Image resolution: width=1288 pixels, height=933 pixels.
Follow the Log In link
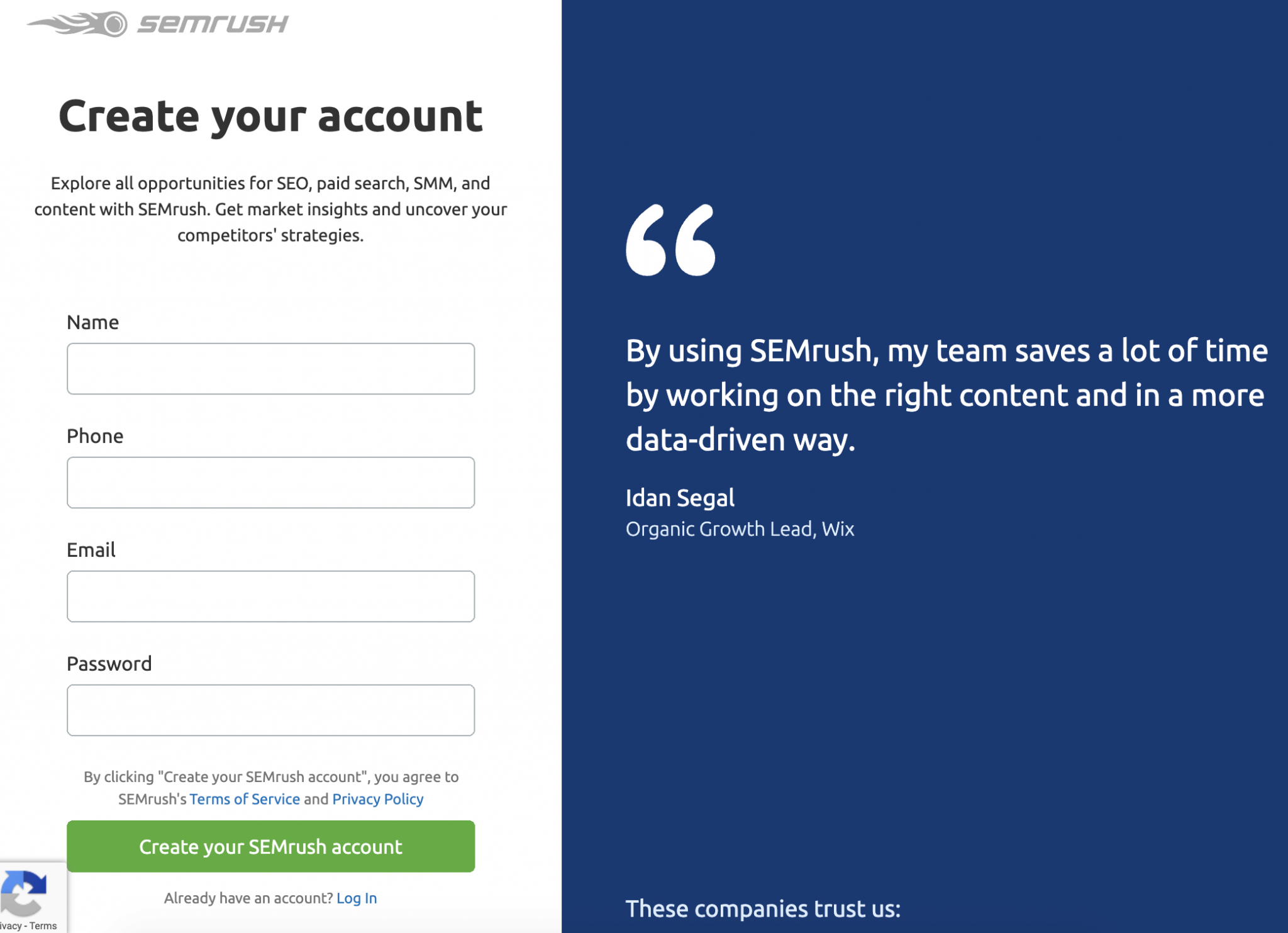(x=357, y=898)
